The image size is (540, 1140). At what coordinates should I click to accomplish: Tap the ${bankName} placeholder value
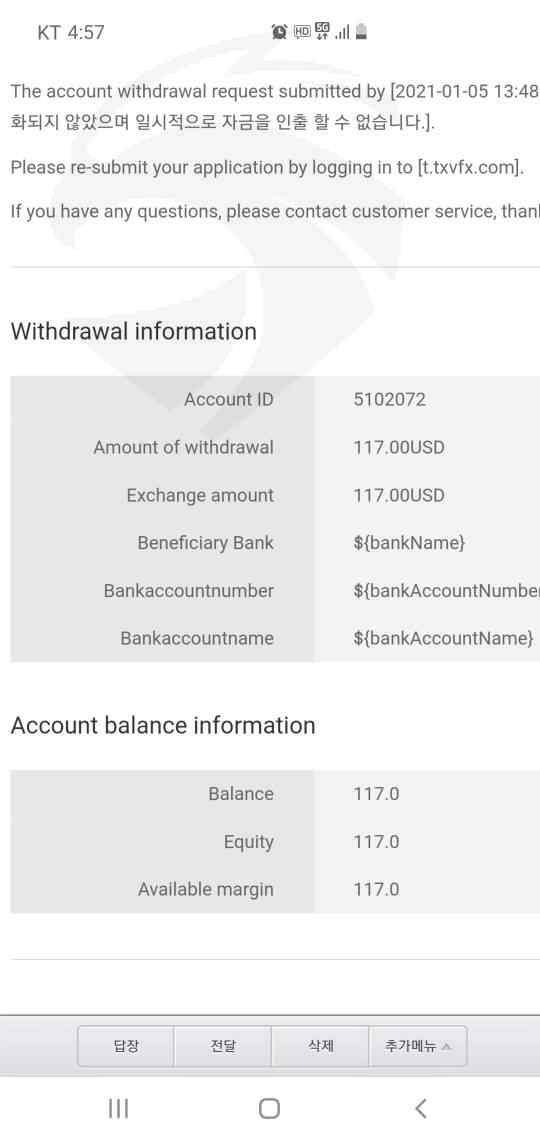(x=409, y=543)
